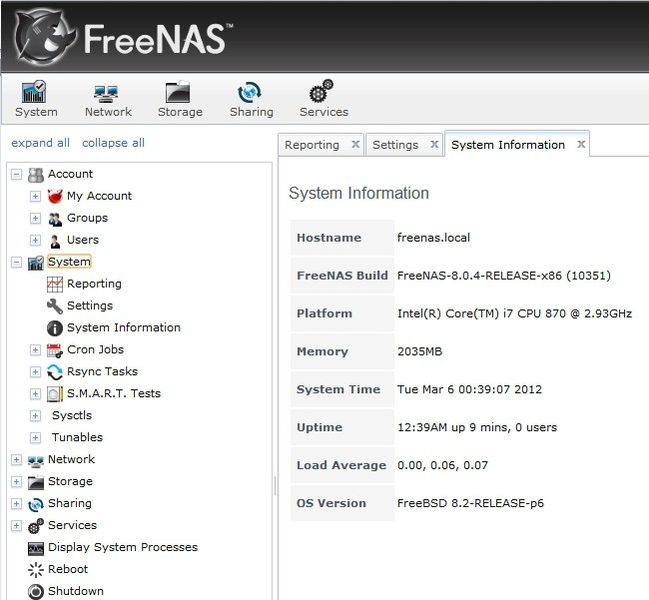Expand the S.M.A.R.T. Tests node
The image size is (649, 600).
click(x=35, y=394)
